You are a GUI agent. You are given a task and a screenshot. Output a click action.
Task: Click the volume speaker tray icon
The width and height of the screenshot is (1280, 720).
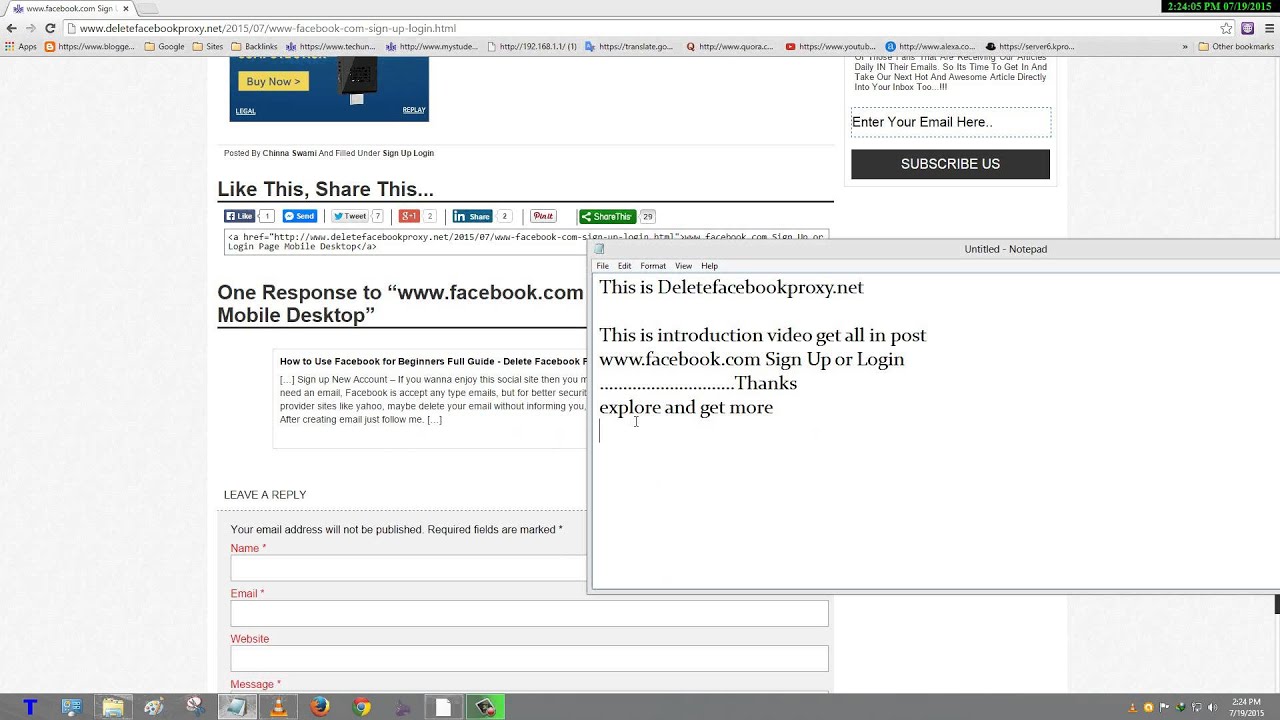tap(1212, 708)
